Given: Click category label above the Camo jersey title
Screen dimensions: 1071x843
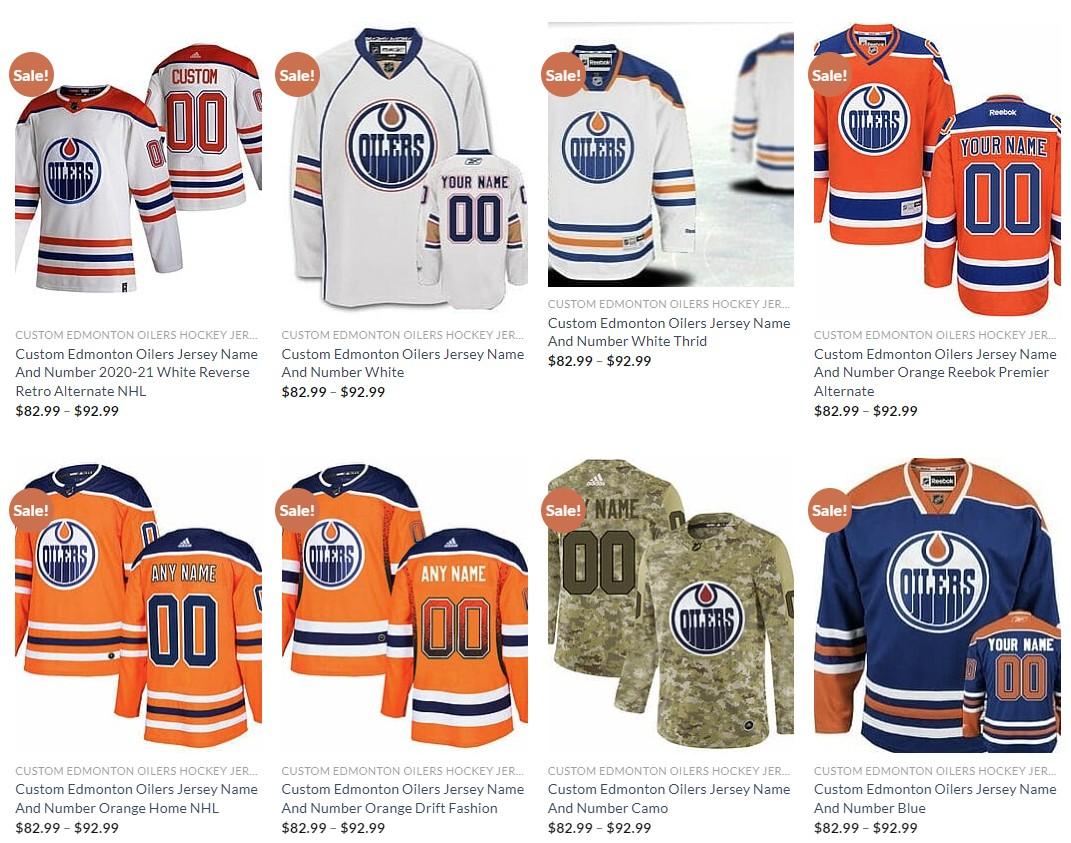Looking at the screenshot, I should click(668, 771).
